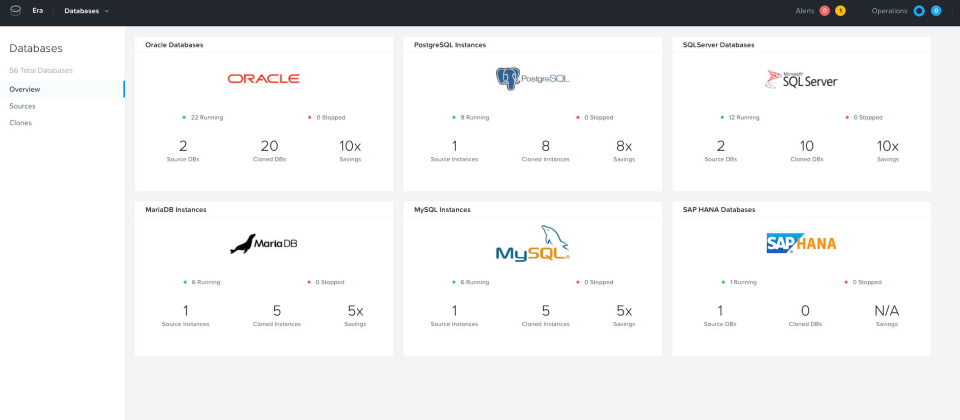This screenshot has height=420, width=960.
Task: Open the Databases dropdown menu
Action: pos(86,11)
